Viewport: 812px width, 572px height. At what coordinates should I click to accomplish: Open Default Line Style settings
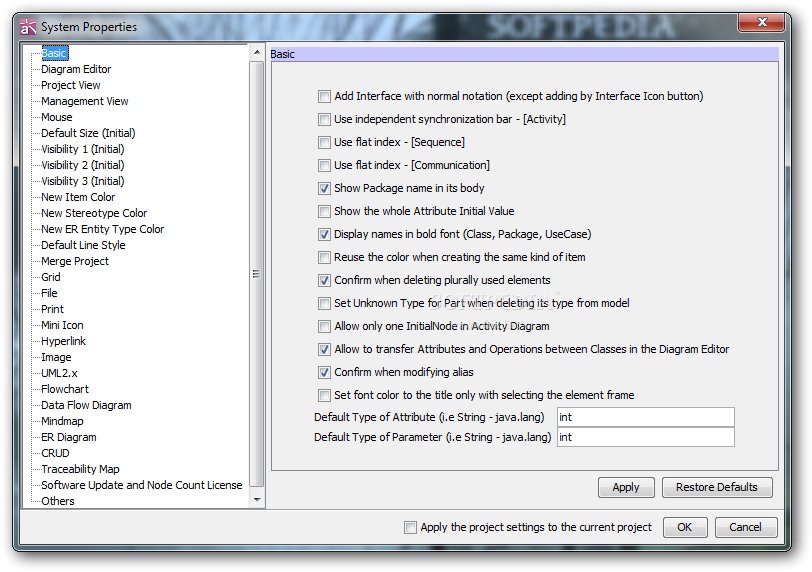(x=83, y=246)
